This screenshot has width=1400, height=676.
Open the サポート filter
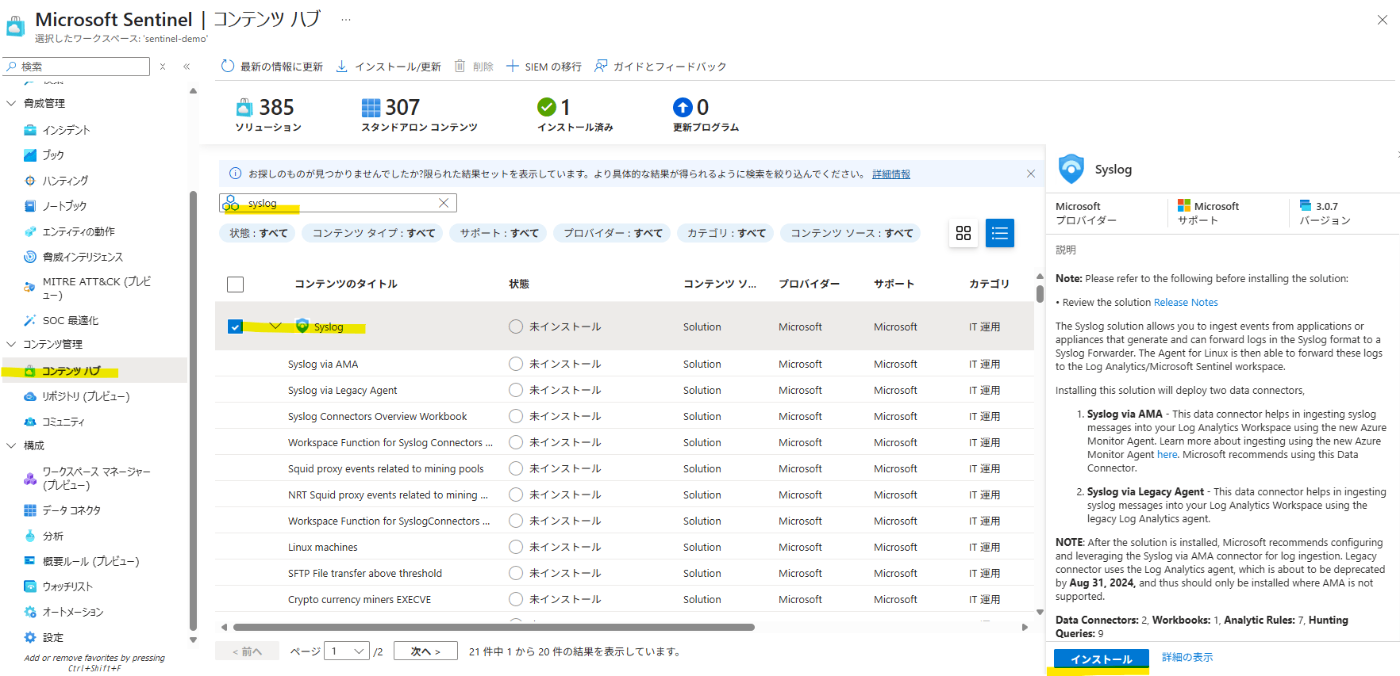(498, 233)
